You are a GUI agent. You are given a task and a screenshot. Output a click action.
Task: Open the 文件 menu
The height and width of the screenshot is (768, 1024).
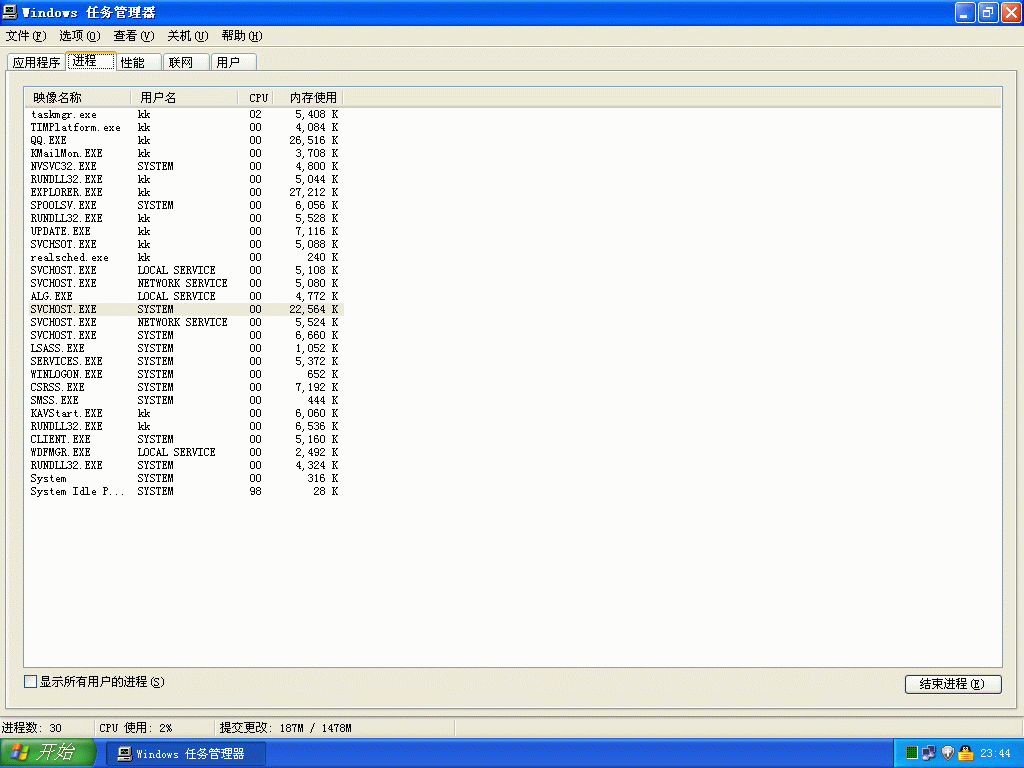pos(26,36)
